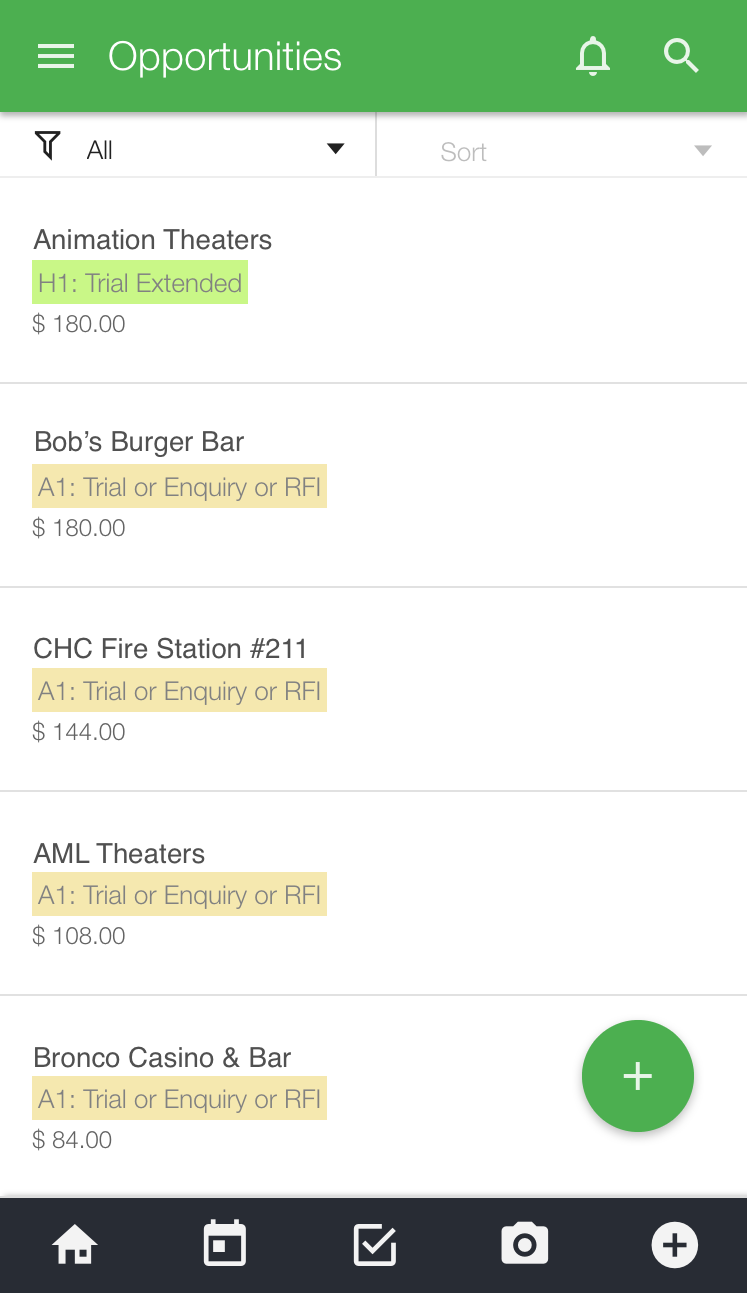Screen dimensions: 747x1293
Task: Open Bronco Casino & Bar opportunity
Action: [x=162, y=1057]
